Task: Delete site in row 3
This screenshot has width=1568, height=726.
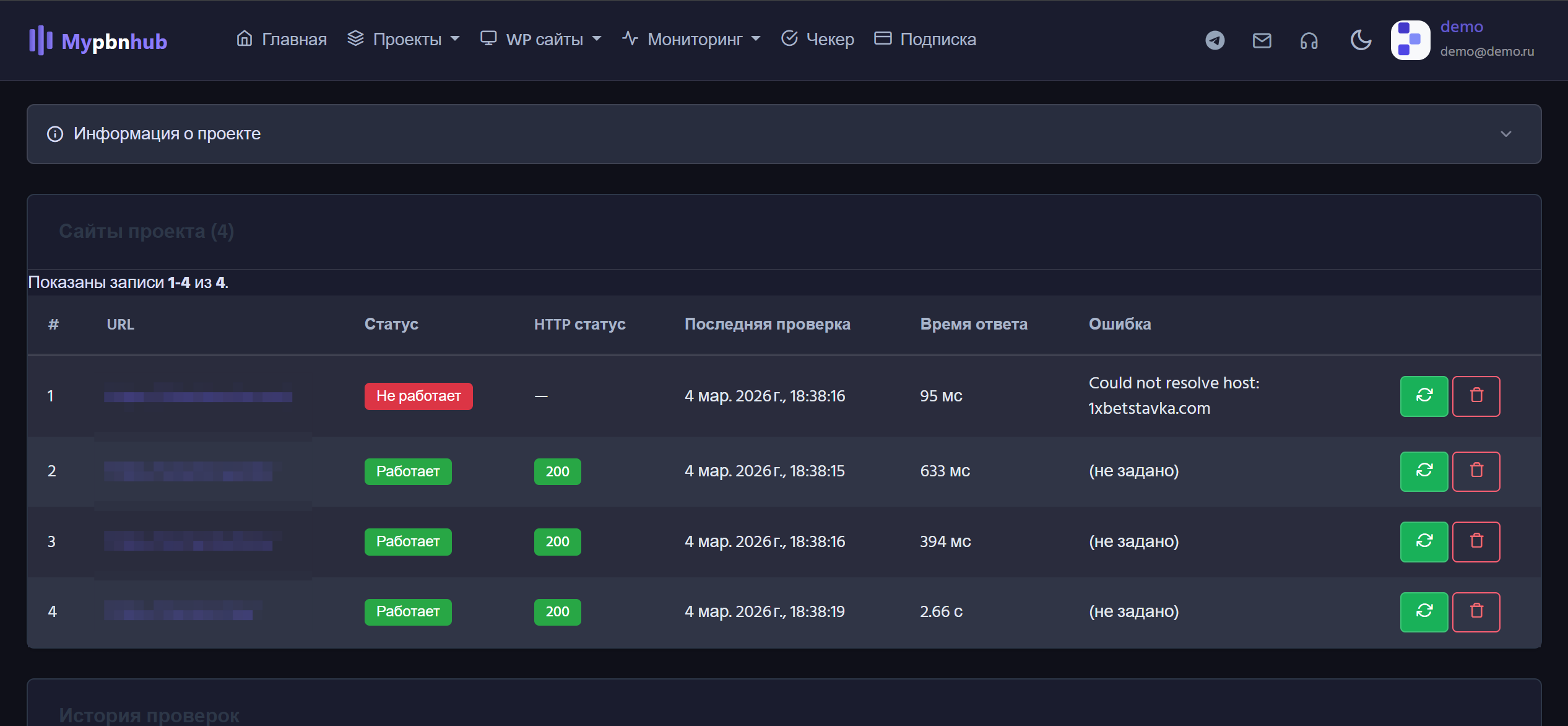Action: [x=1476, y=541]
